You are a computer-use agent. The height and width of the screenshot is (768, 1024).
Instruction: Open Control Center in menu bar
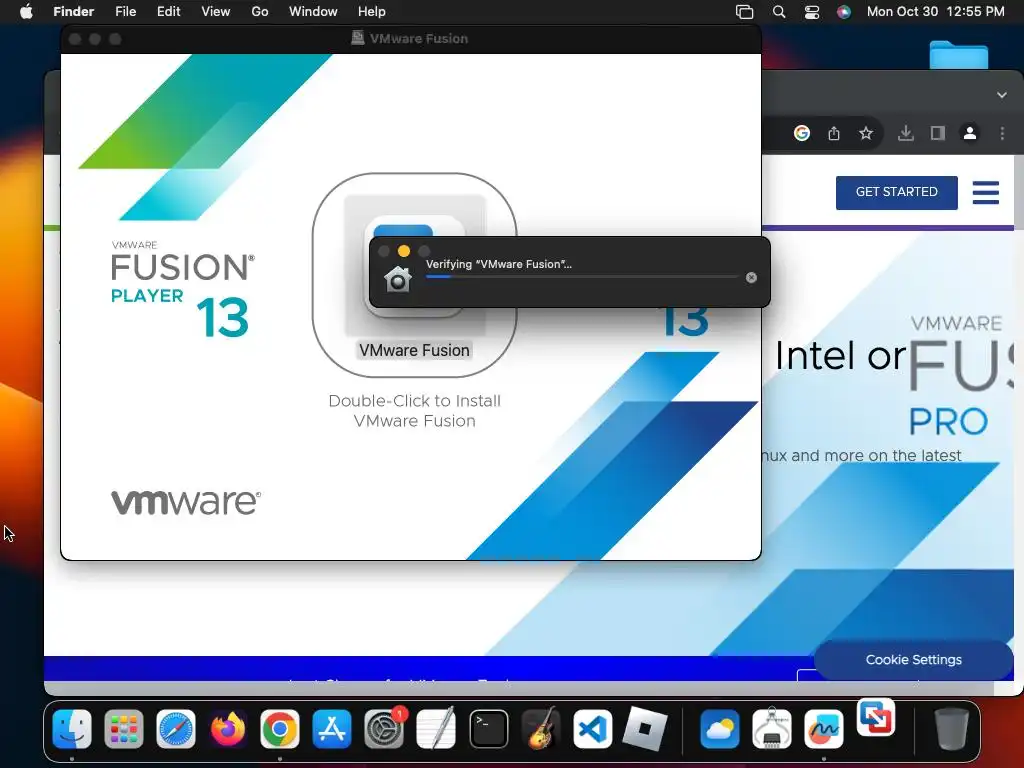click(812, 12)
